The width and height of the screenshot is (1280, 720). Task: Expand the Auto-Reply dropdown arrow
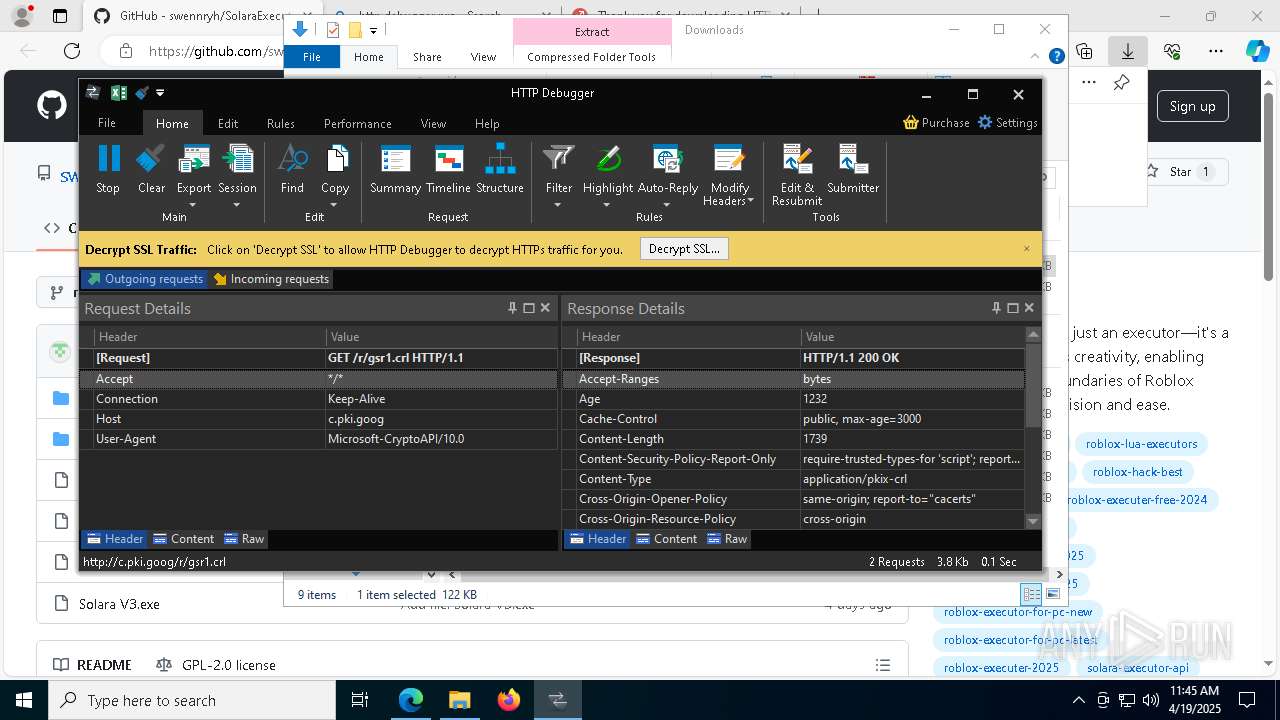(x=667, y=205)
